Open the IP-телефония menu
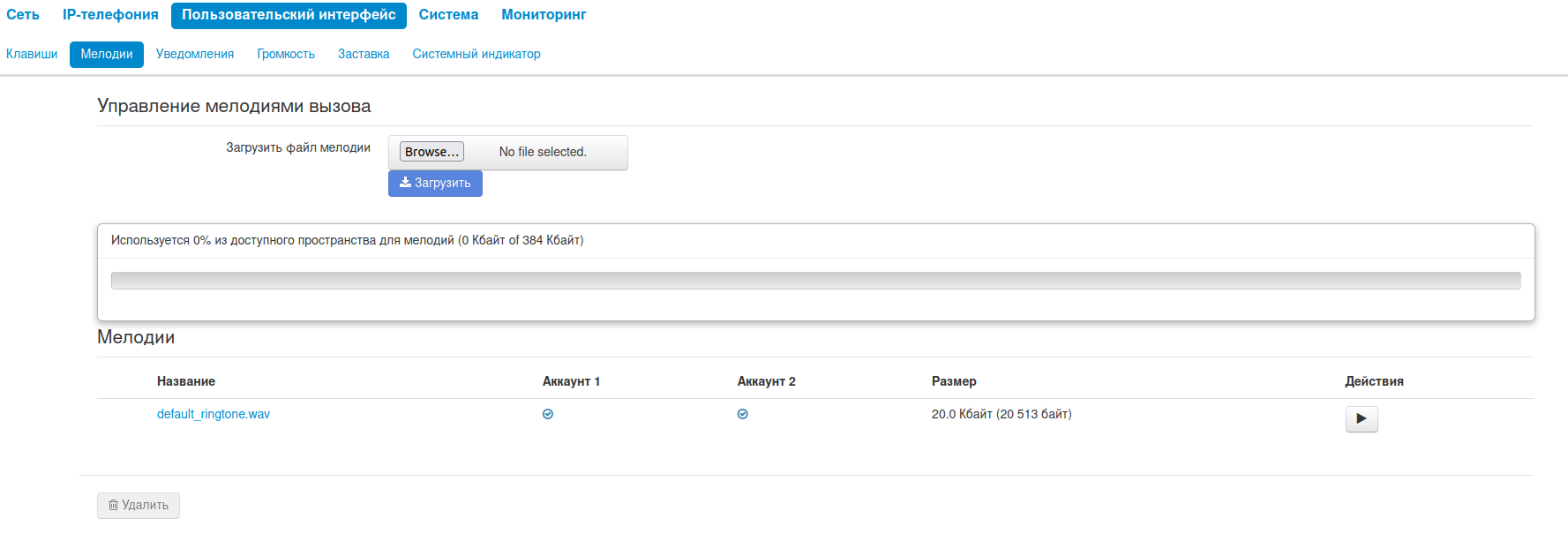Screen dimensions: 1568x534 coord(110,15)
